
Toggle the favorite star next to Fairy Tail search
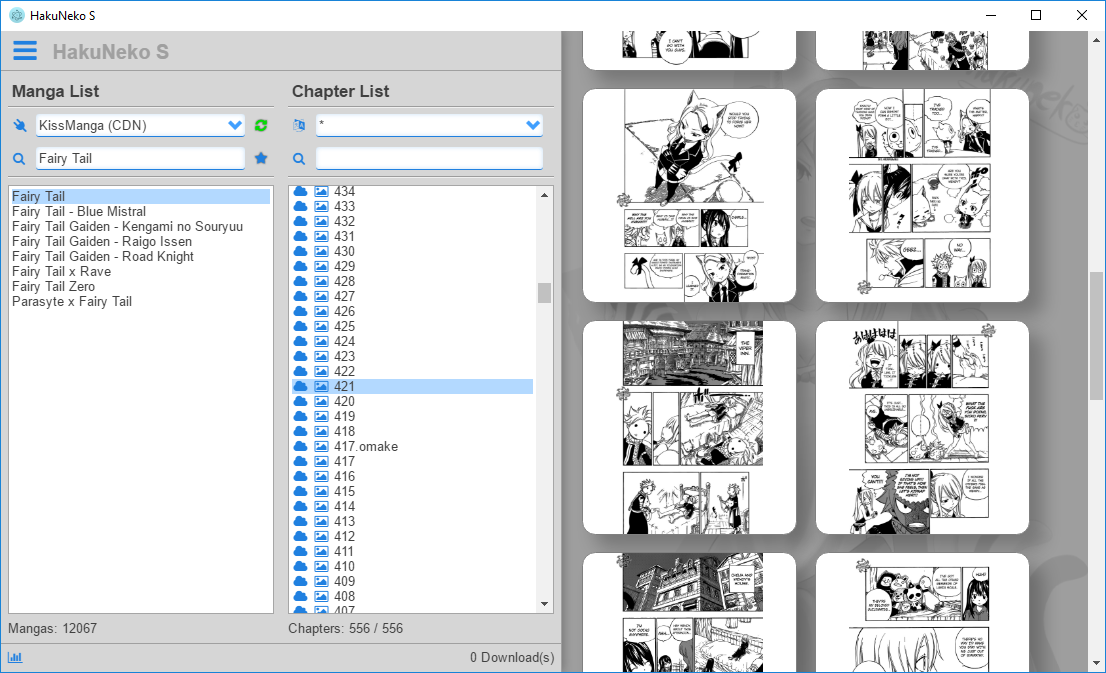tap(261, 158)
